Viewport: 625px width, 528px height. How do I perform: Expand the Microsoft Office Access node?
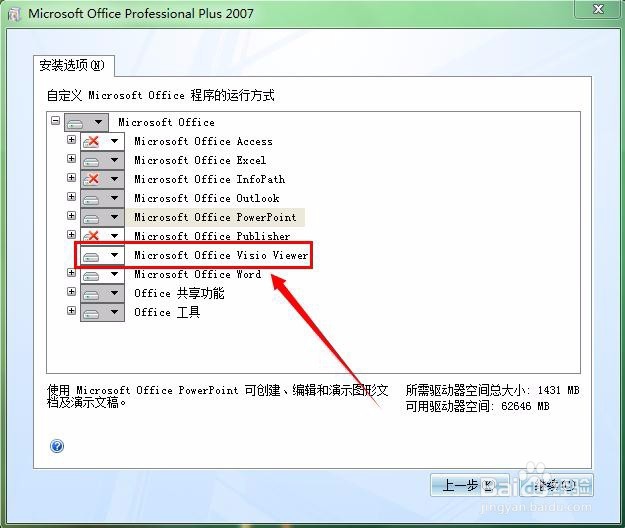pos(71,139)
